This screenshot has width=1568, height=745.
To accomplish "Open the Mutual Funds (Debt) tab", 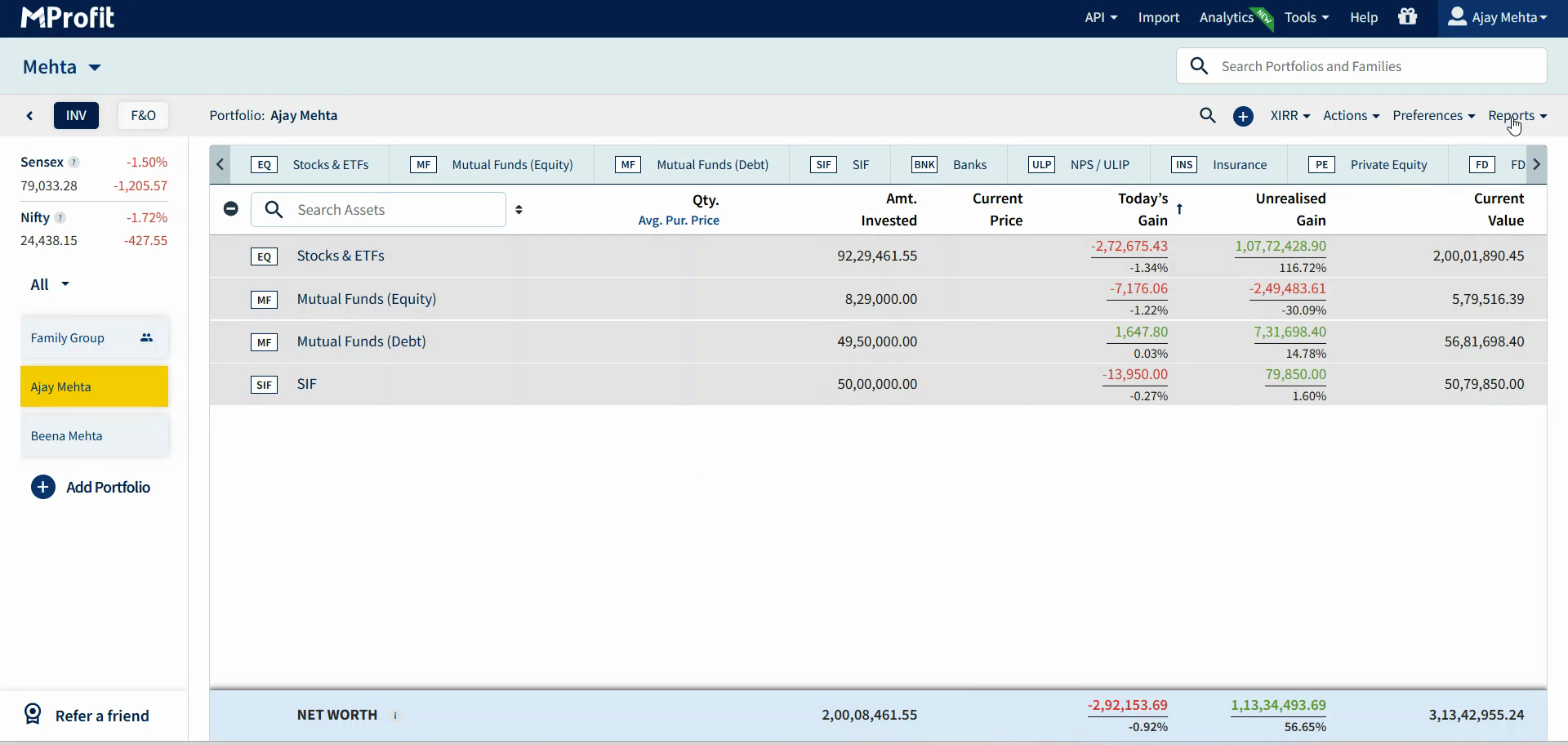I will [692, 165].
